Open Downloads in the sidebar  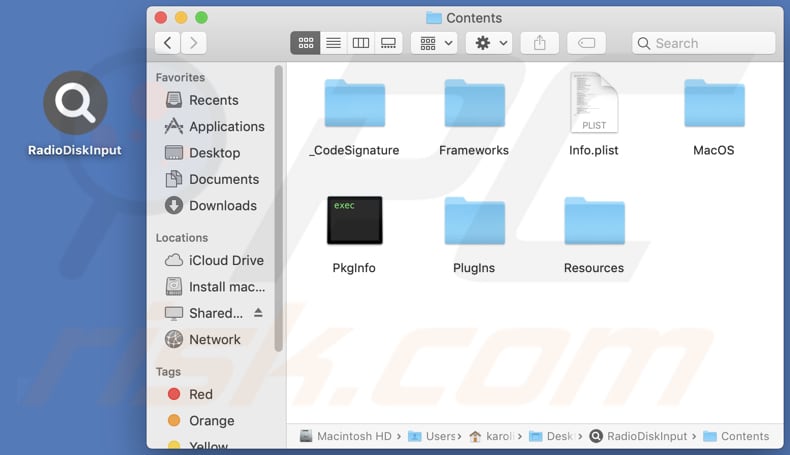tap(211, 206)
